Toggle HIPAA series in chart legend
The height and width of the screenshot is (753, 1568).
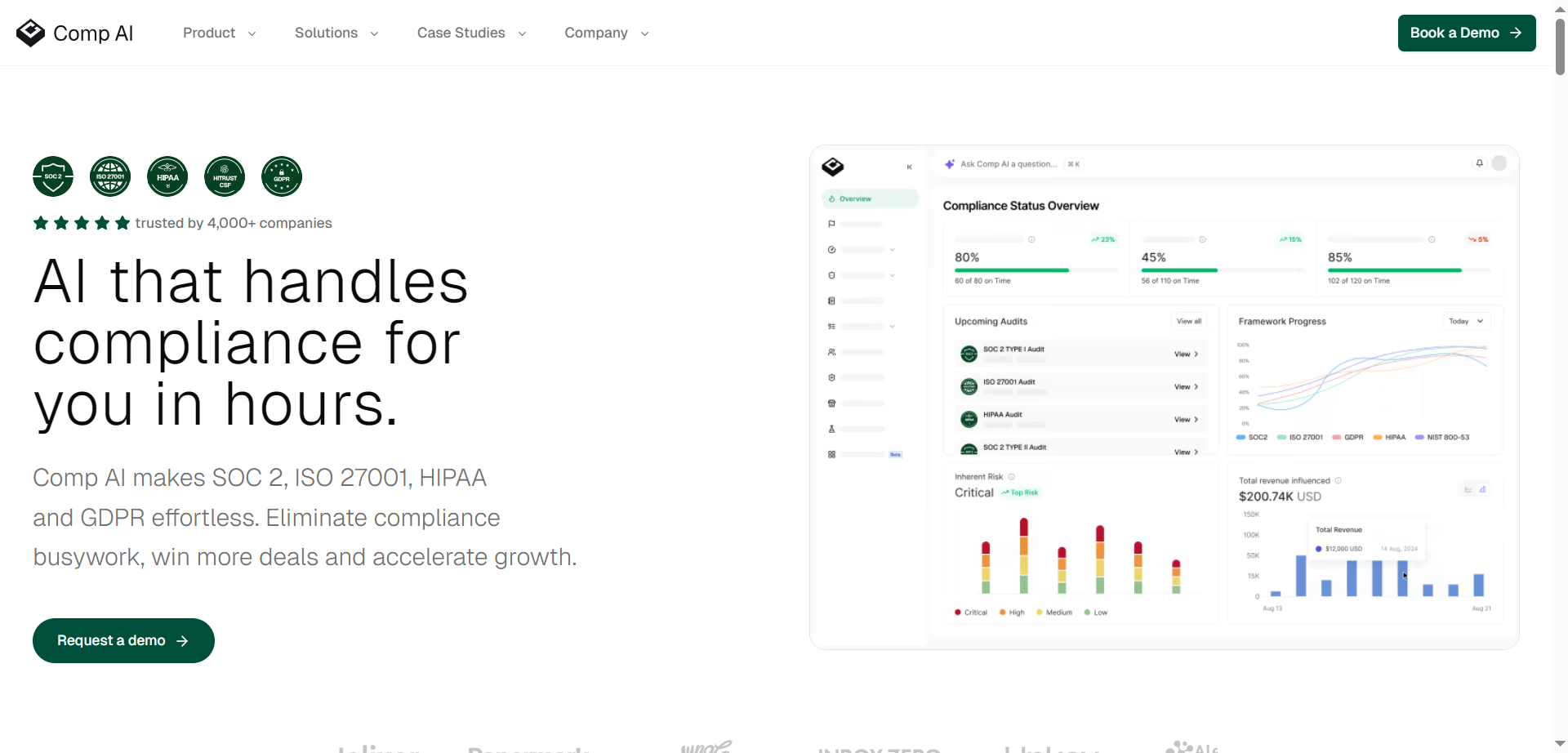(x=1389, y=437)
